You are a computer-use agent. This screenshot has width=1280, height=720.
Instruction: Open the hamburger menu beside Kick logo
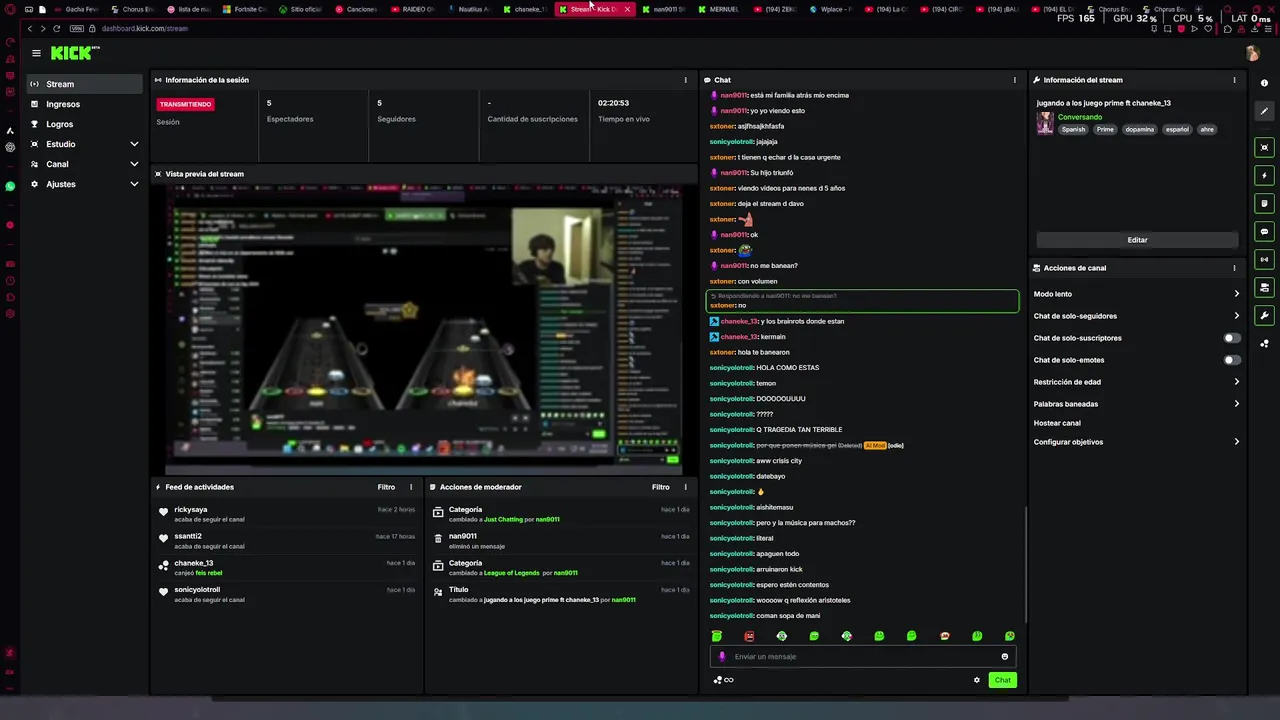point(36,53)
